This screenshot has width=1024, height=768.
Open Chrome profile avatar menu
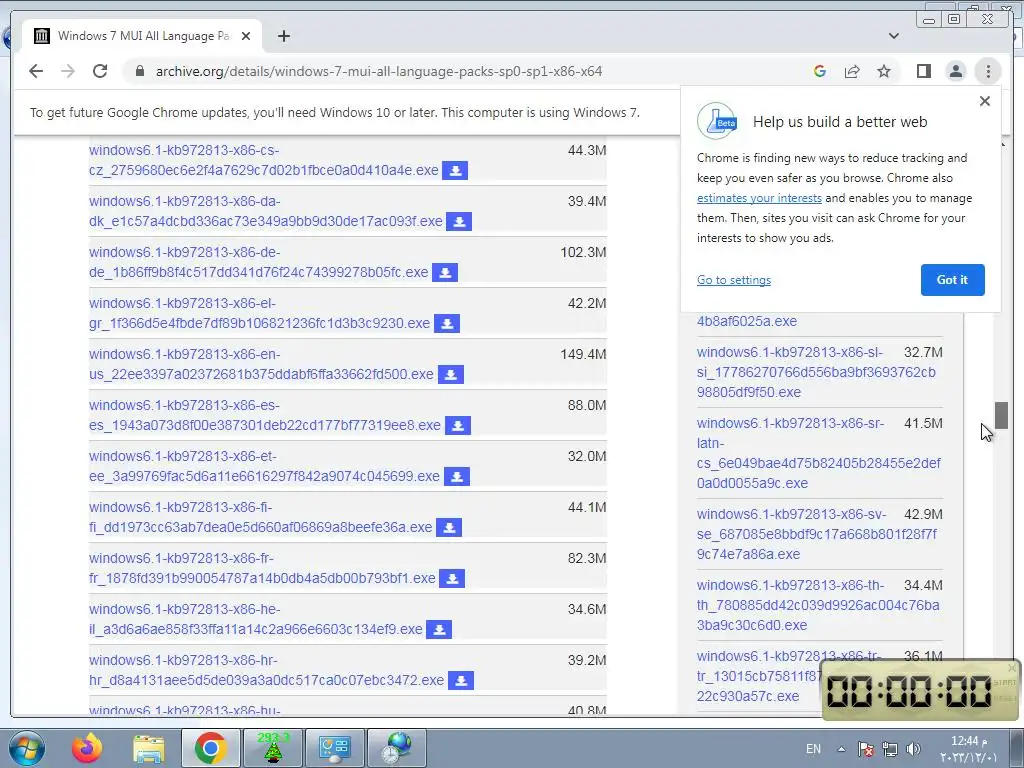click(955, 71)
